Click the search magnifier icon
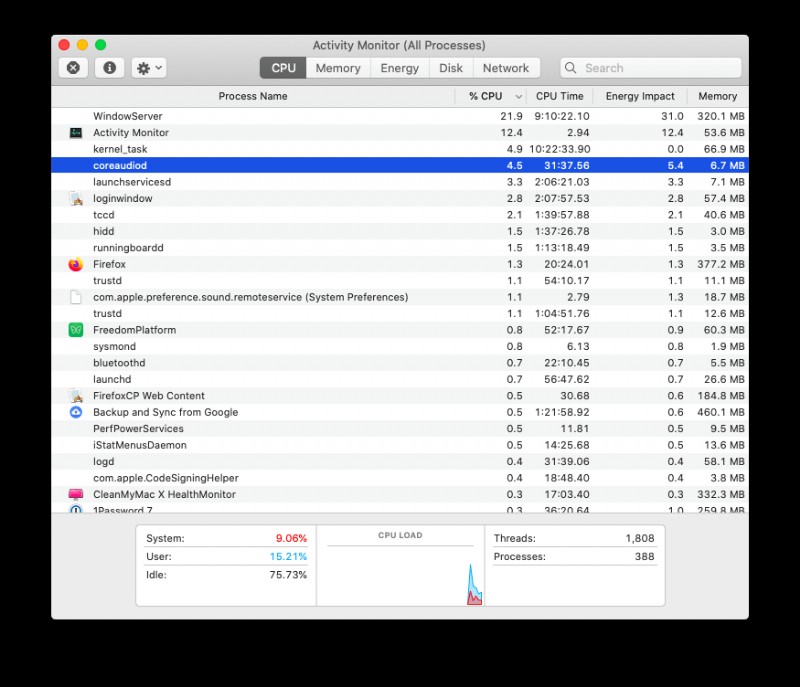The image size is (800, 687). point(570,68)
